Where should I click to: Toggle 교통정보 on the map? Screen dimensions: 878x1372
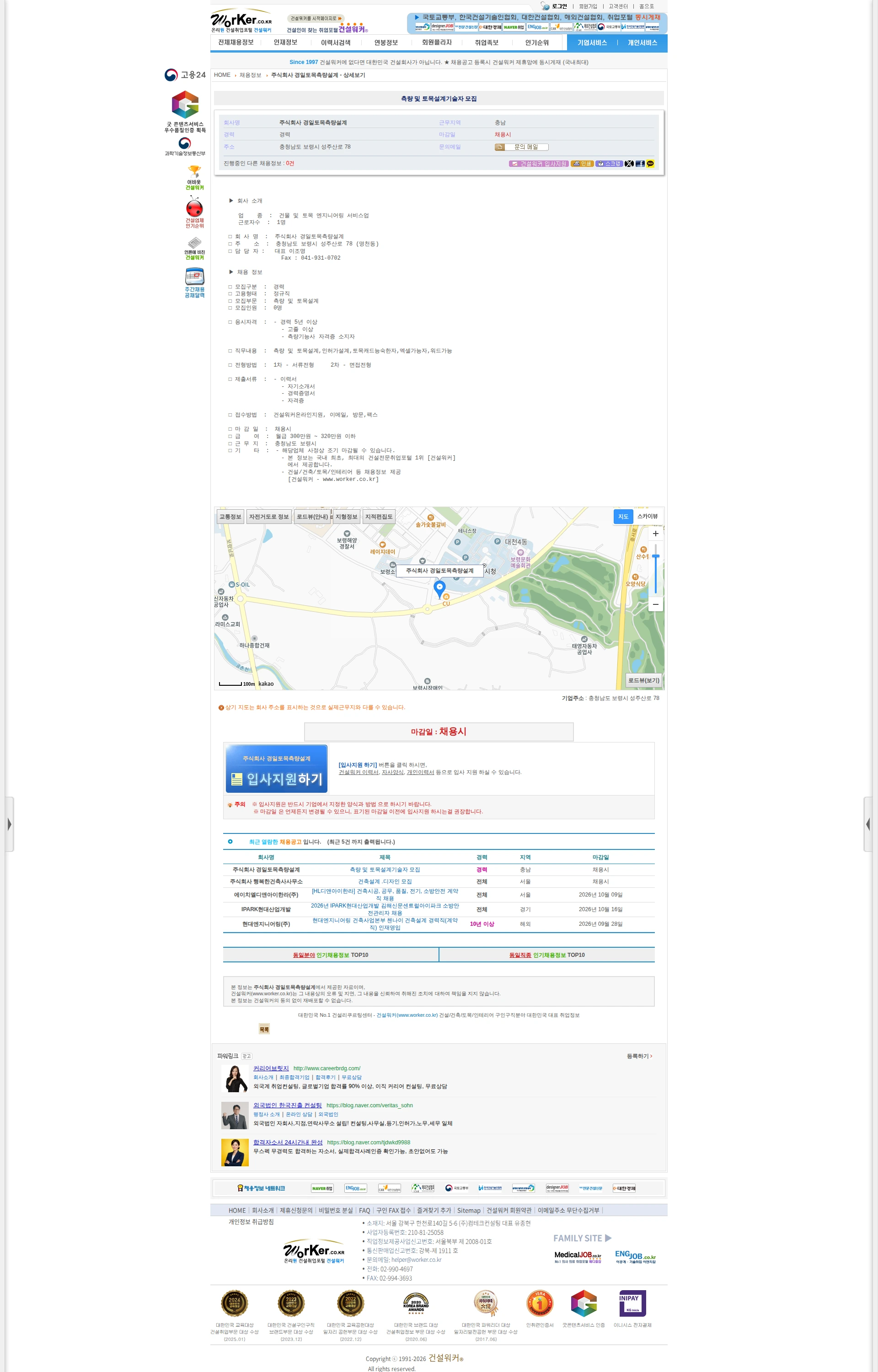tap(230, 517)
